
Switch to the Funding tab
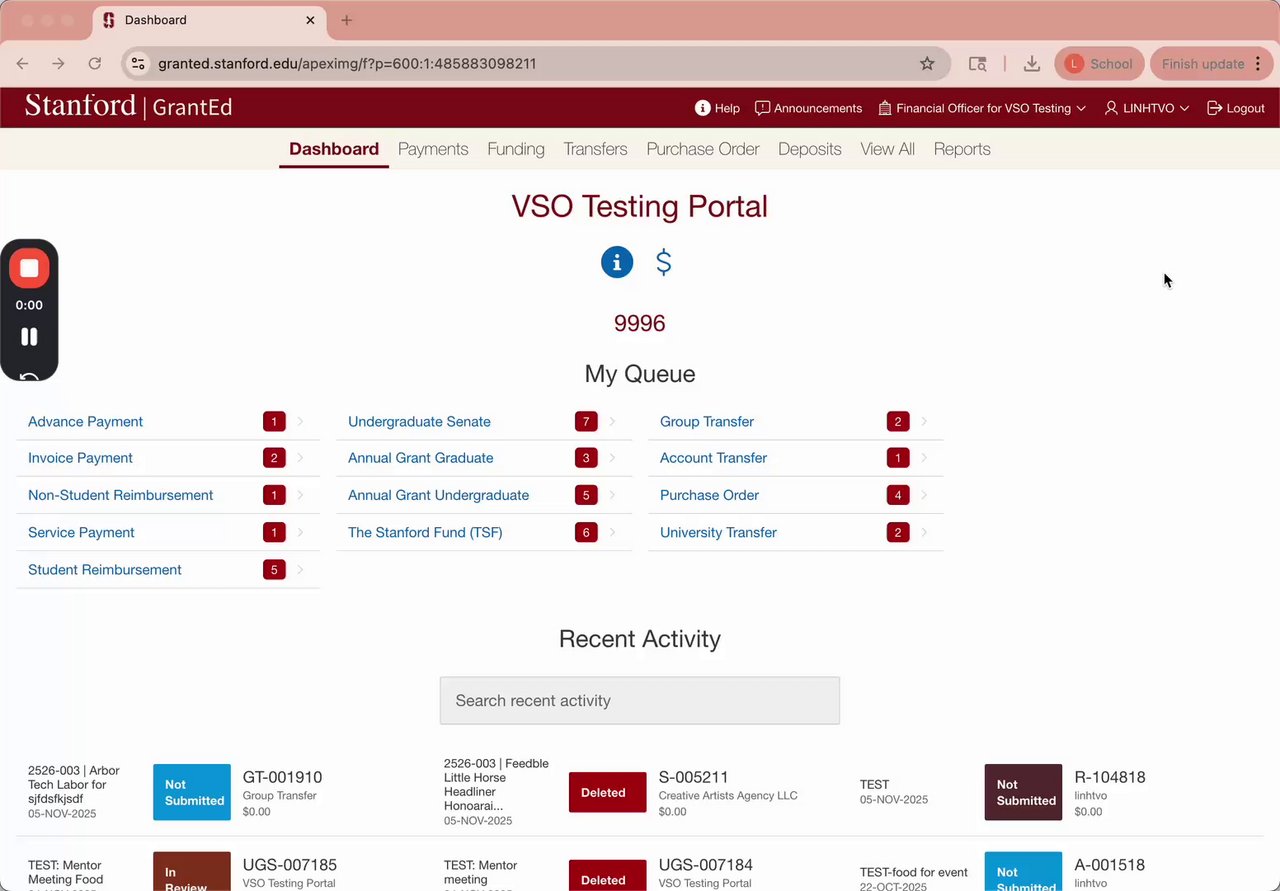point(516,149)
